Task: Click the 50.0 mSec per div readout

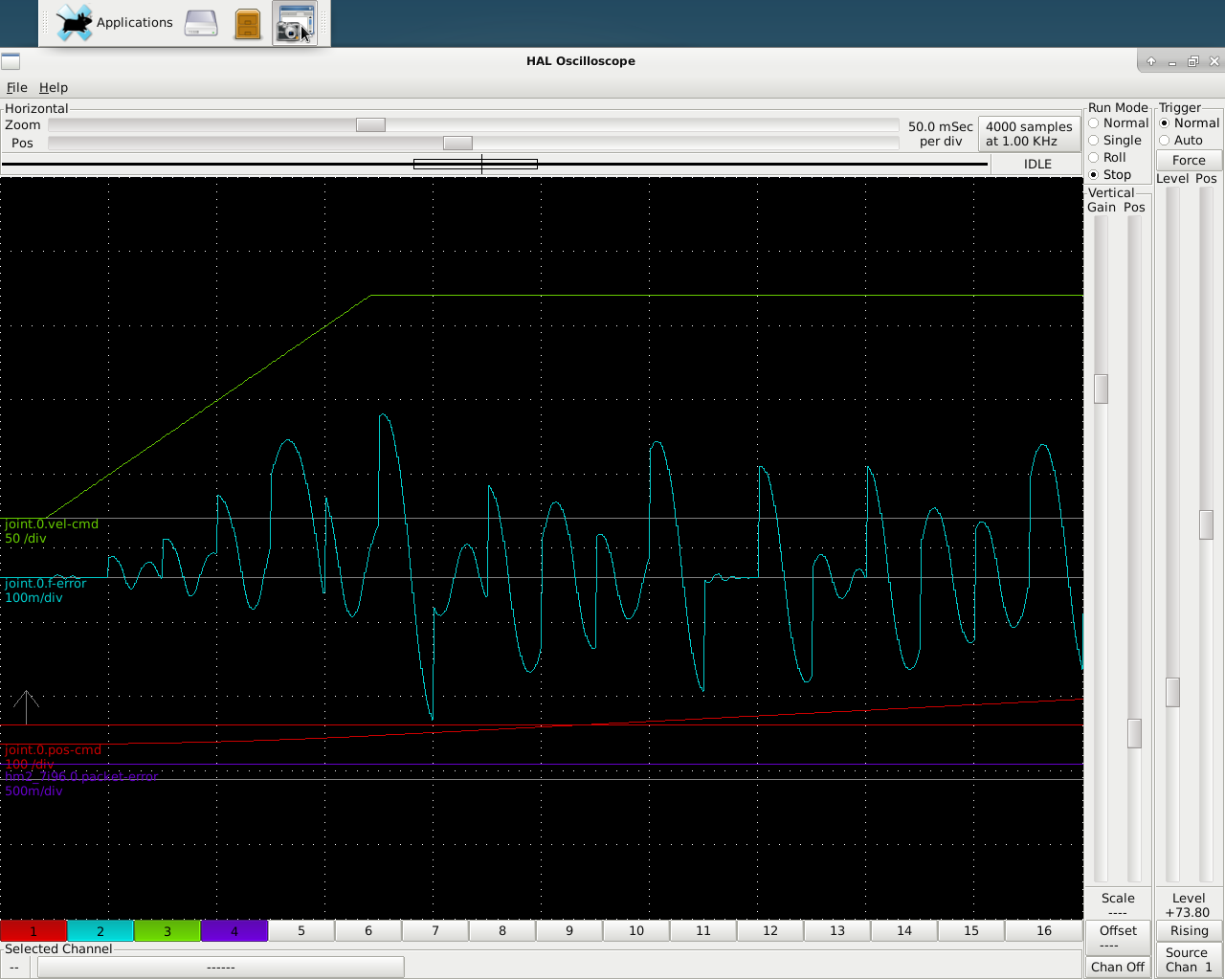Action: [x=941, y=134]
